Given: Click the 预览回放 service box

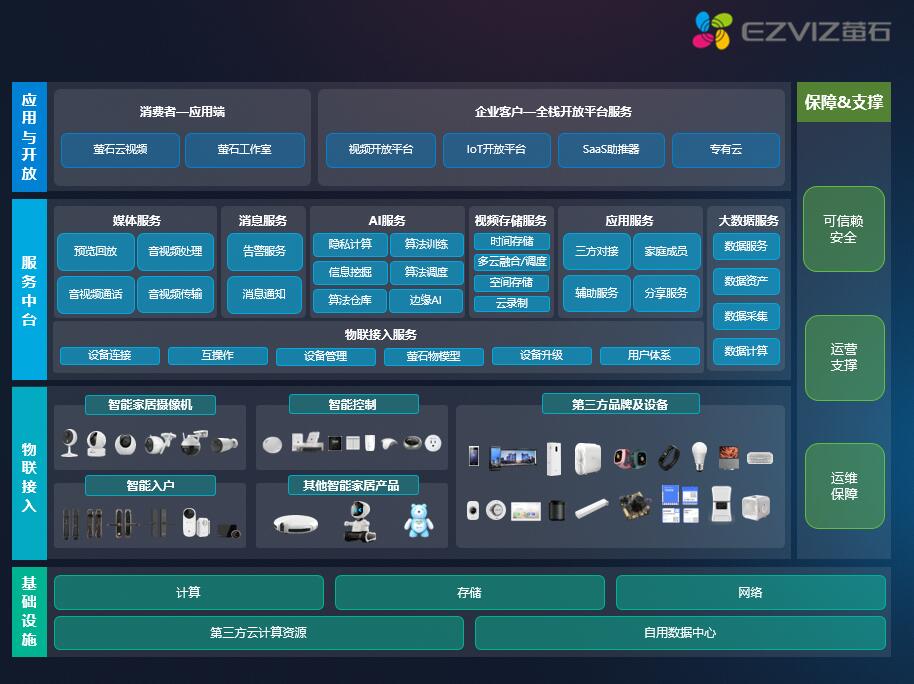Looking at the screenshot, I should click(96, 251).
